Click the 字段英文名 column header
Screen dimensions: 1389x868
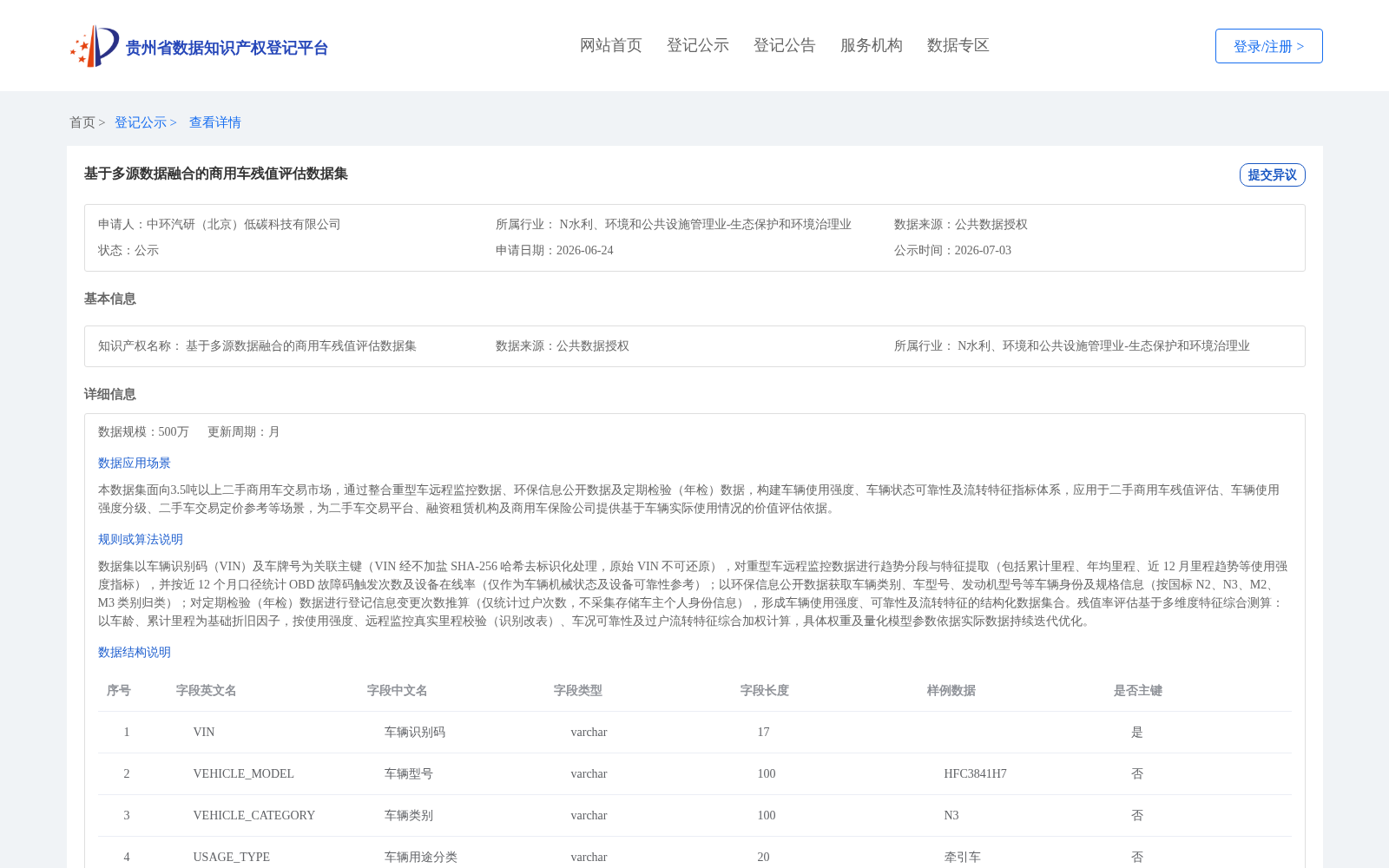pyautogui.click(x=207, y=690)
